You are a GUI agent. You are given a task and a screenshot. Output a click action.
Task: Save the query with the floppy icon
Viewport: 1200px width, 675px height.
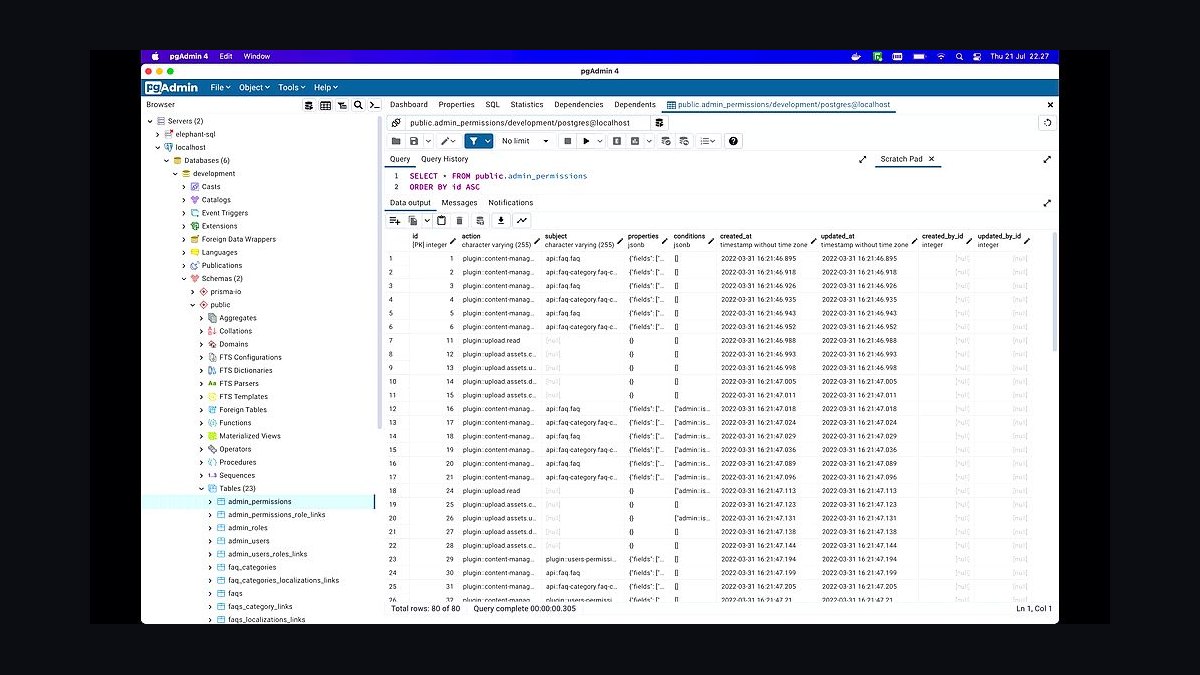tap(413, 141)
